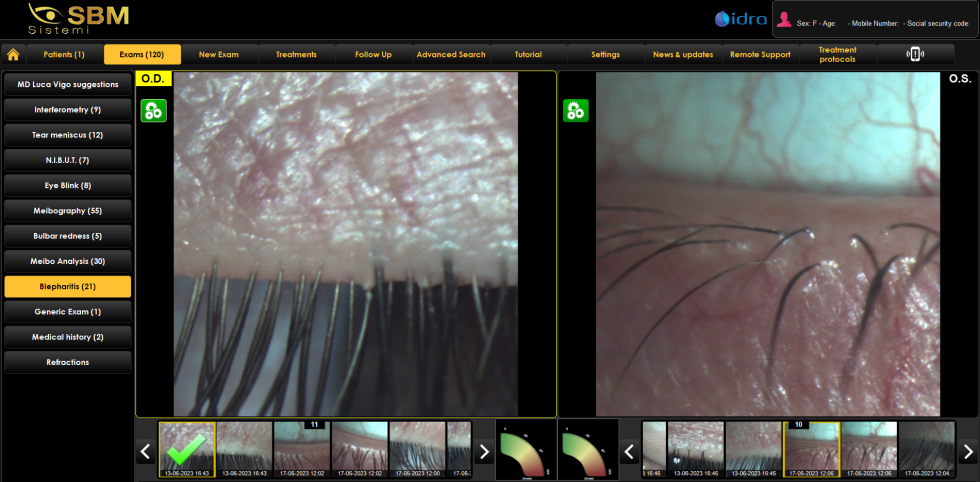Select Meibography (55) exam category
The width and height of the screenshot is (980, 482).
(68, 211)
